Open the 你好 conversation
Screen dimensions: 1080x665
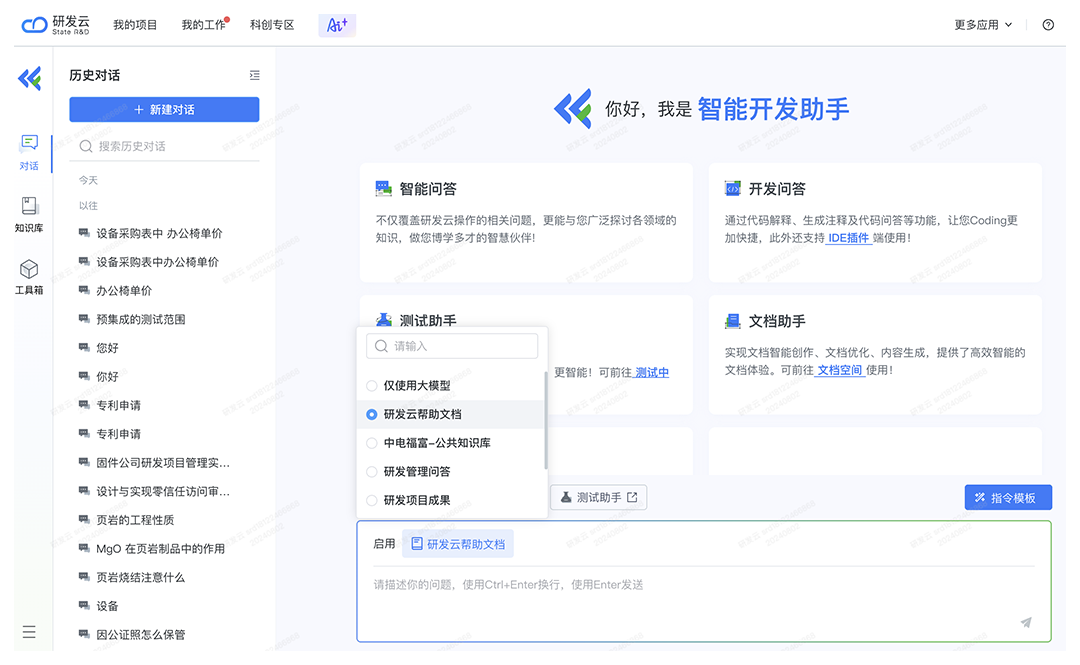point(107,376)
